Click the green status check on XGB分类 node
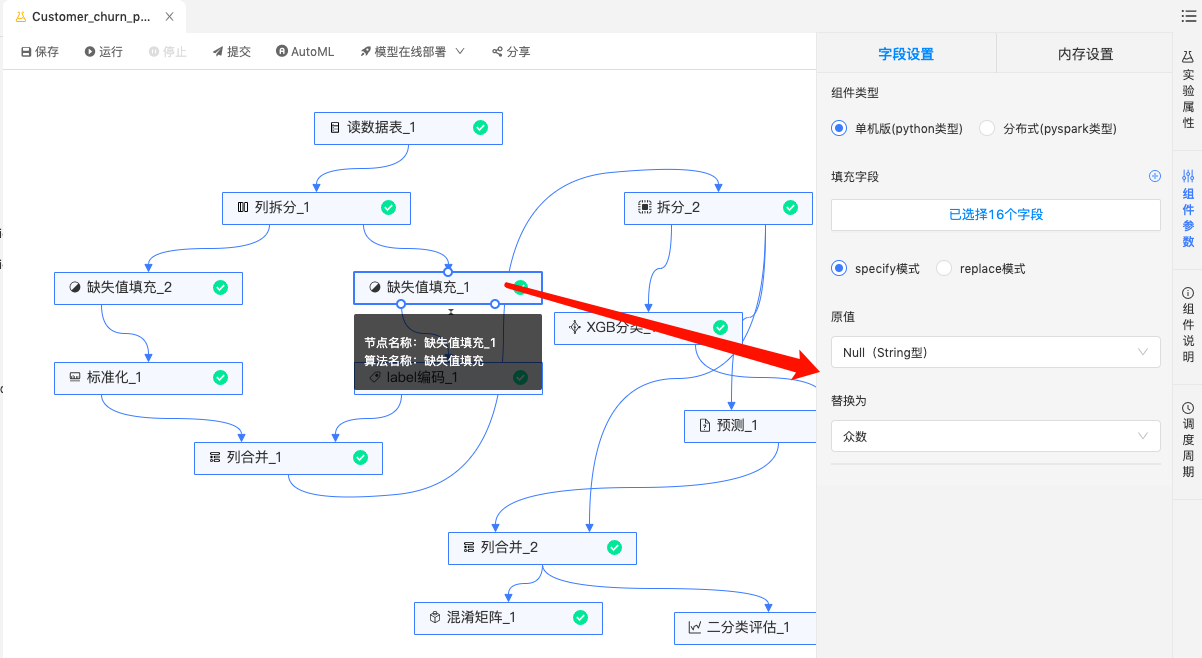Viewport: 1202px width, 658px height. point(720,328)
